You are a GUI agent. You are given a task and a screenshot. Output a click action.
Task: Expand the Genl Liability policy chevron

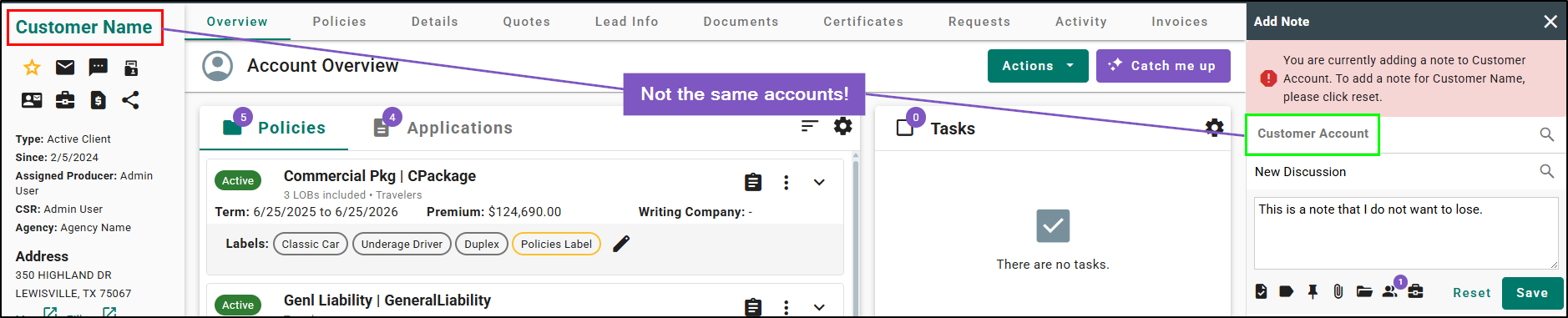(819, 307)
